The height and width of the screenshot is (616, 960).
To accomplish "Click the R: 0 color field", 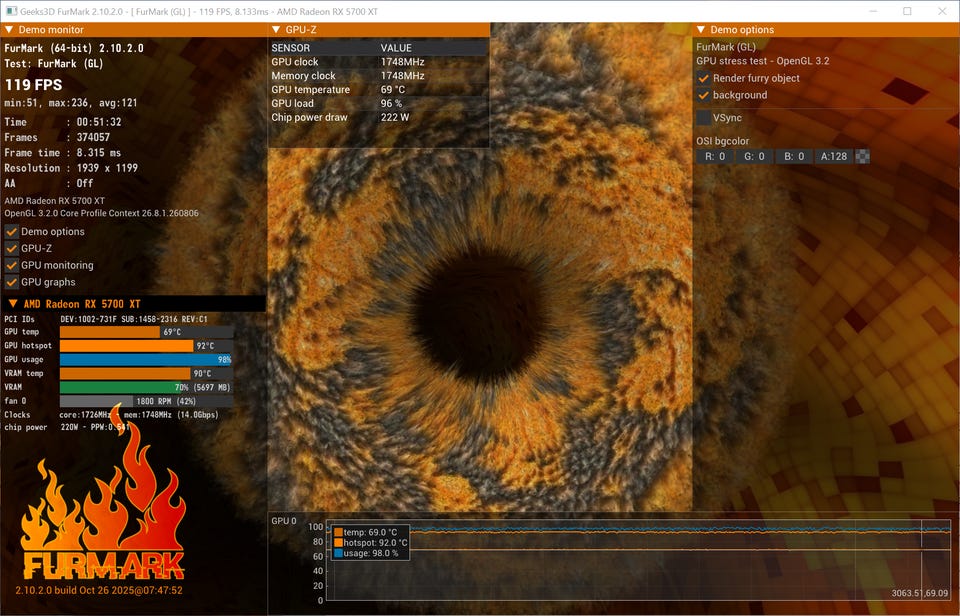I will (x=715, y=157).
